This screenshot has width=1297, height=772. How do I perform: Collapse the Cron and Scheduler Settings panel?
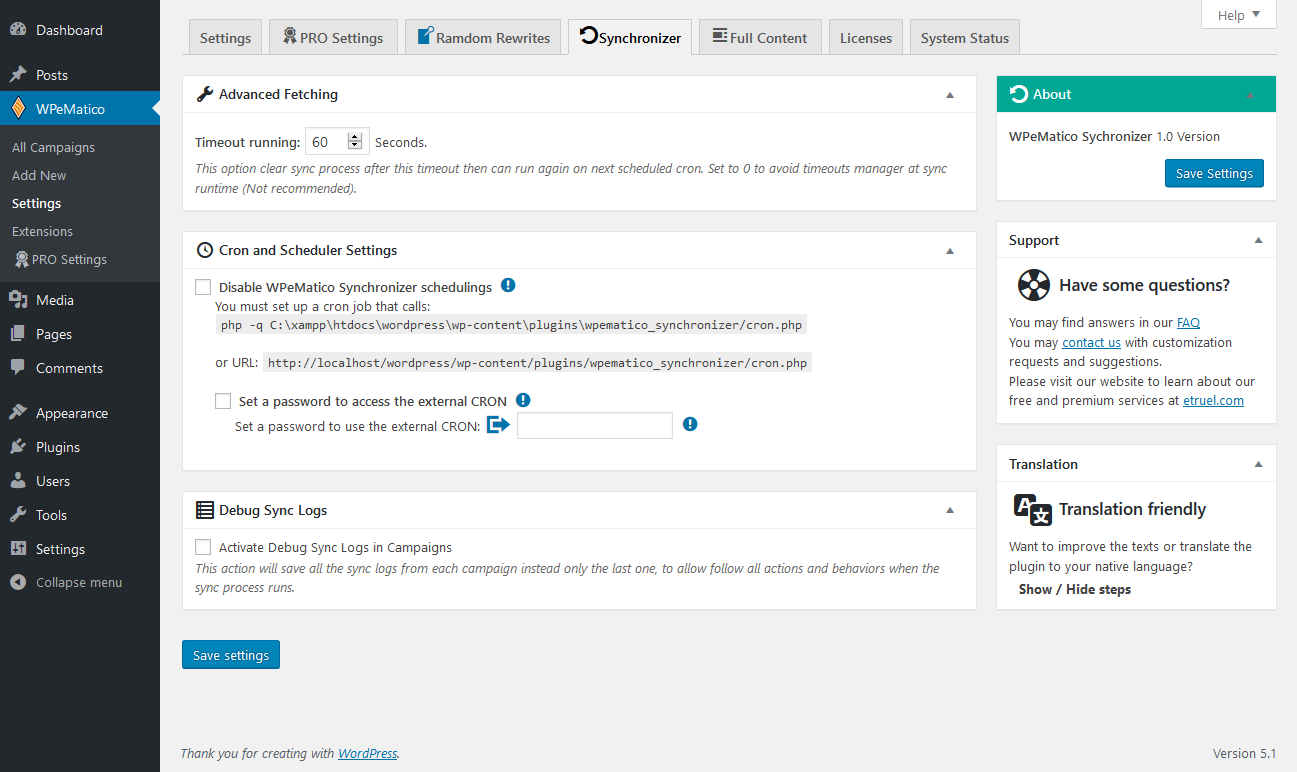coord(950,251)
